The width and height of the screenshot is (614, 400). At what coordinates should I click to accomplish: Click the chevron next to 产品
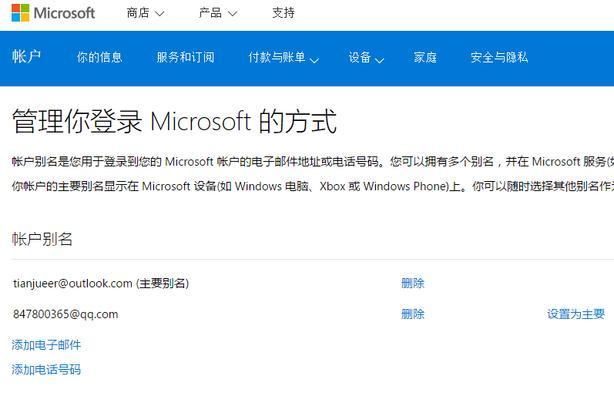pyautogui.click(x=233, y=14)
